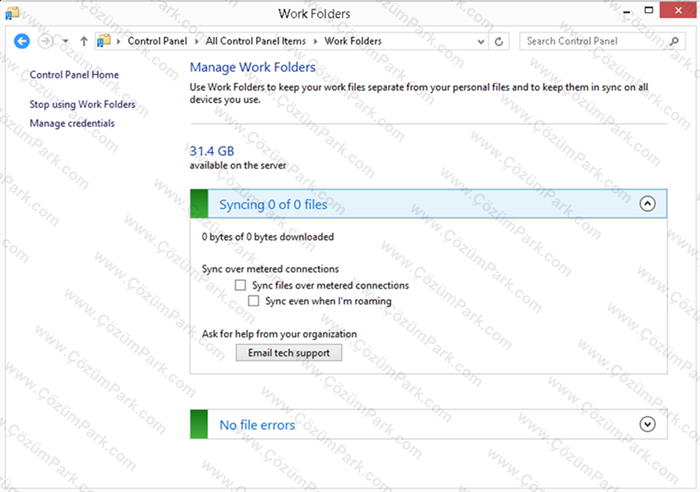Click the address bar folder icon
Viewport: 700px width, 492px height.
click(x=104, y=41)
